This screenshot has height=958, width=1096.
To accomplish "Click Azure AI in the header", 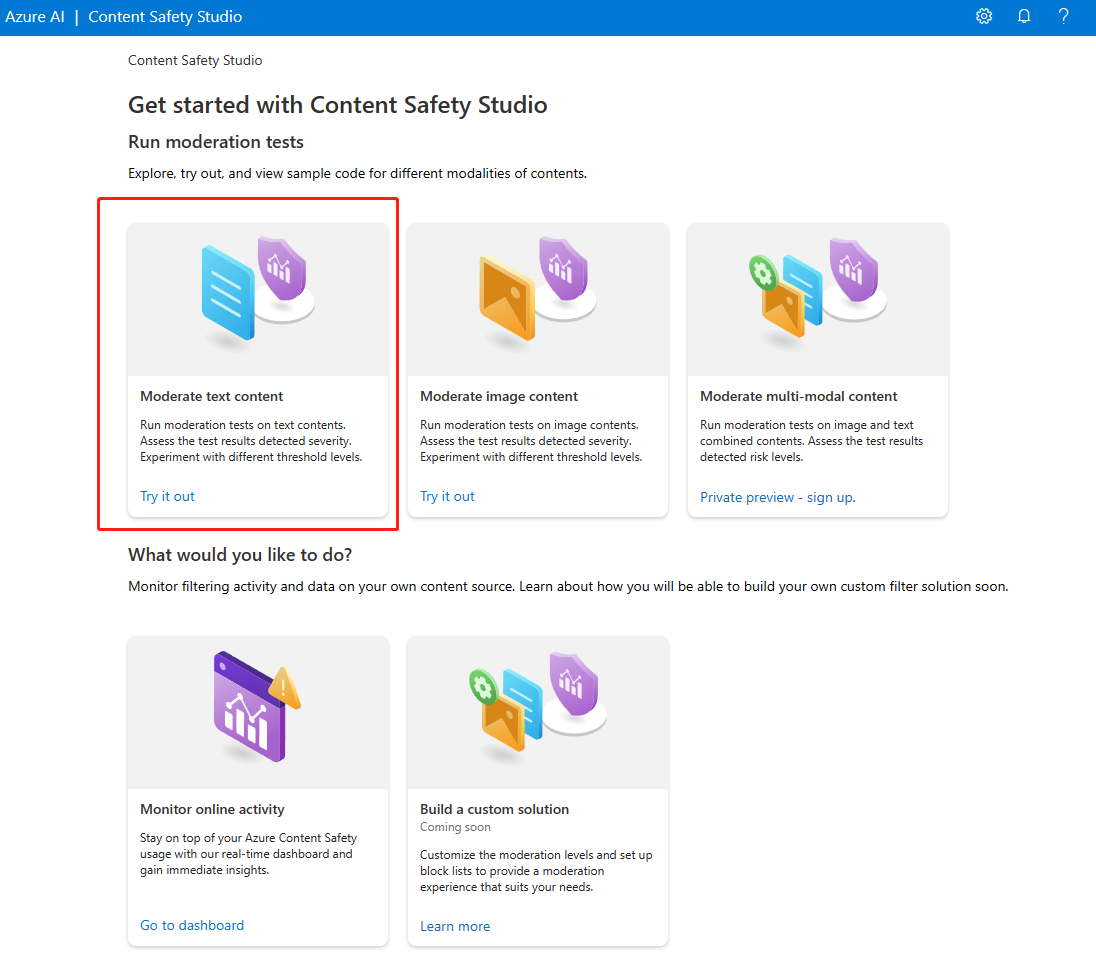I will (x=35, y=17).
